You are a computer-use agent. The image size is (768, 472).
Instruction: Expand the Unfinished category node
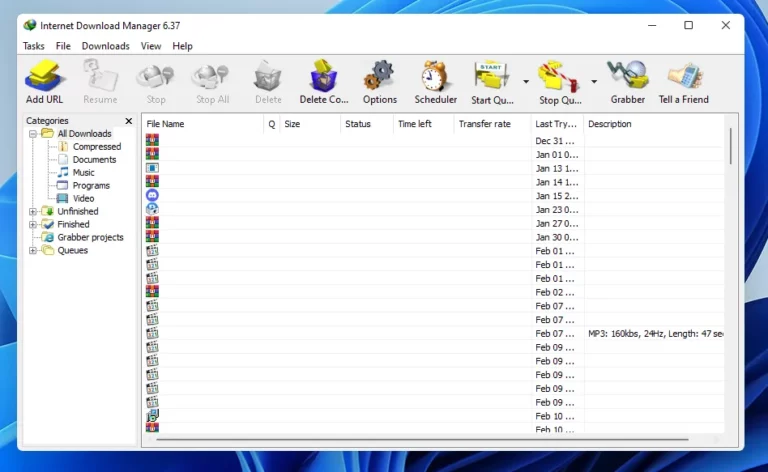[x=33, y=212]
